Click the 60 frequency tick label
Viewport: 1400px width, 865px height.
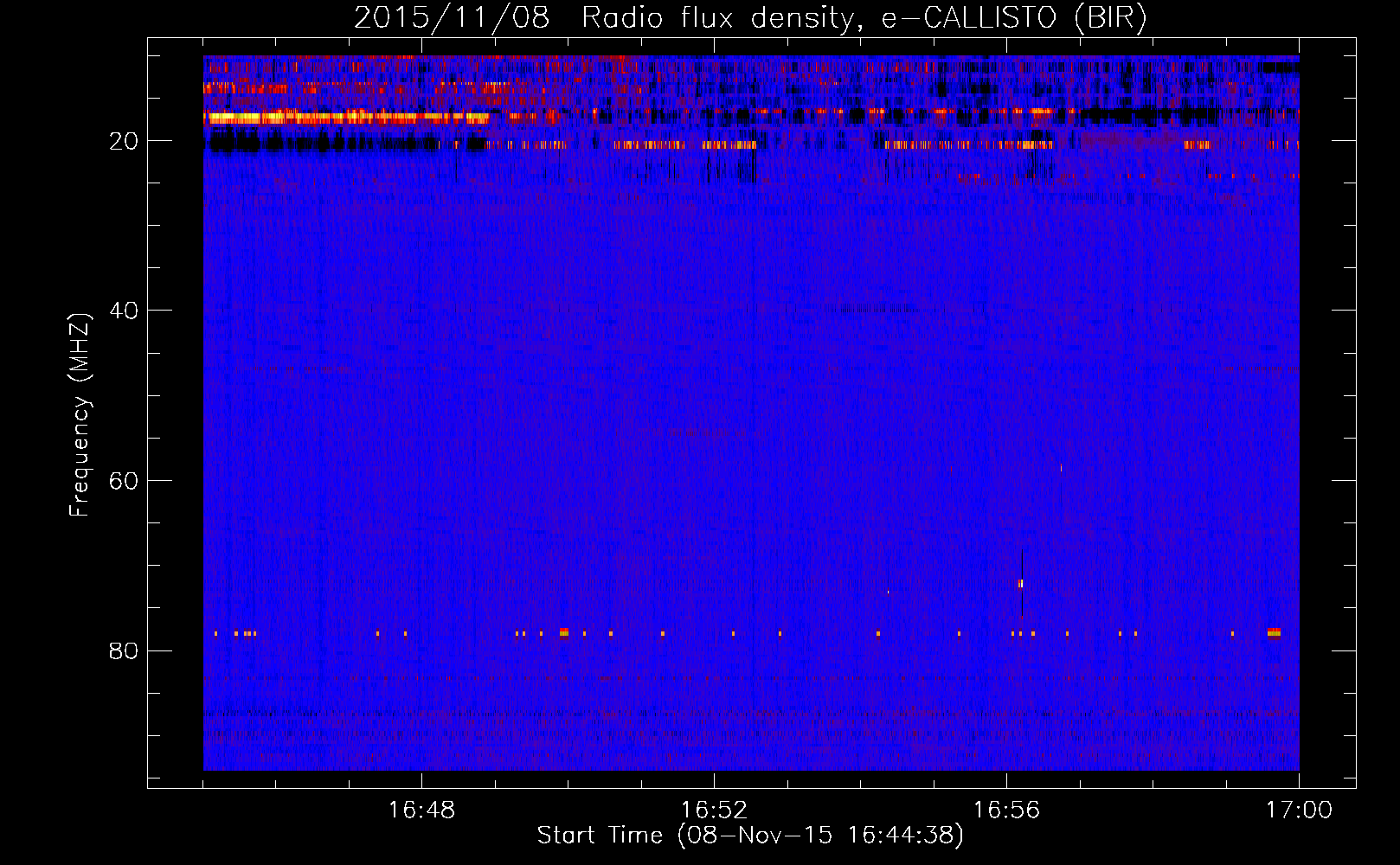click(x=124, y=481)
